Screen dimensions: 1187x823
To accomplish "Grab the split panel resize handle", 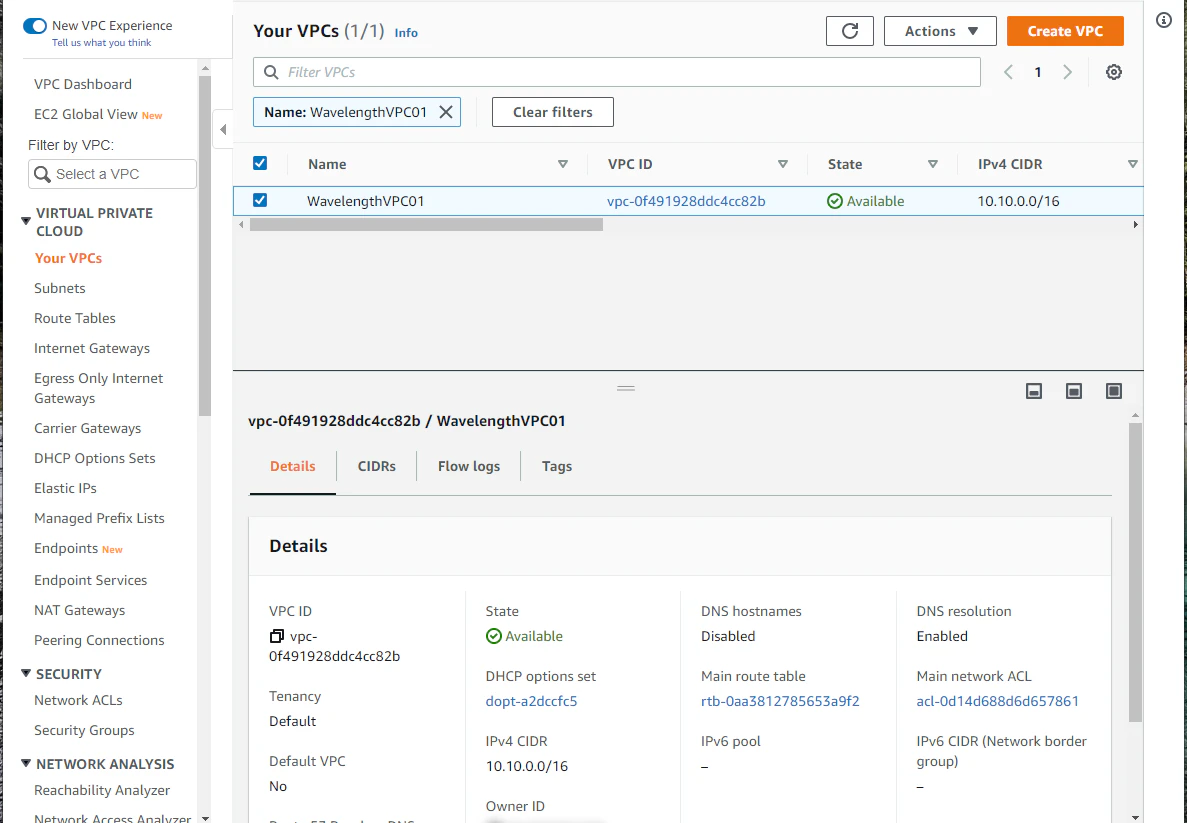I will point(625,388).
